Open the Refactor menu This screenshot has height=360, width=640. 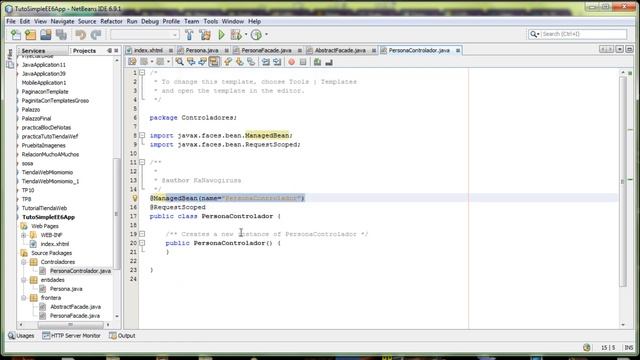tap(111, 21)
